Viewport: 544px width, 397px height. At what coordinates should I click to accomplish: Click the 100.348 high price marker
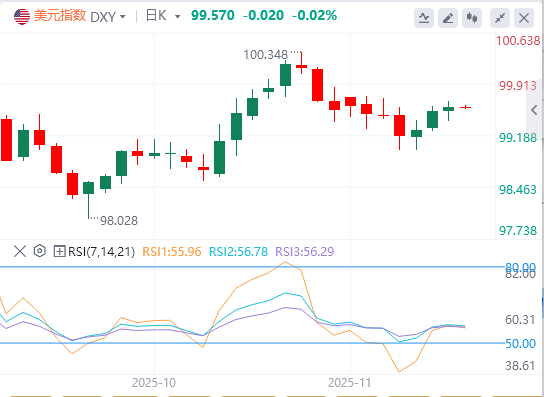pos(265,54)
